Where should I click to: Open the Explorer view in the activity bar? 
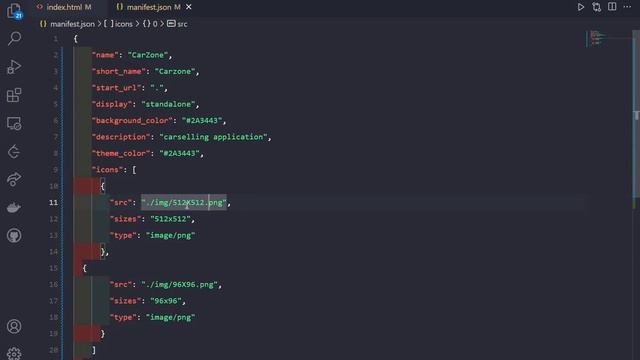pyautogui.click(x=14, y=11)
